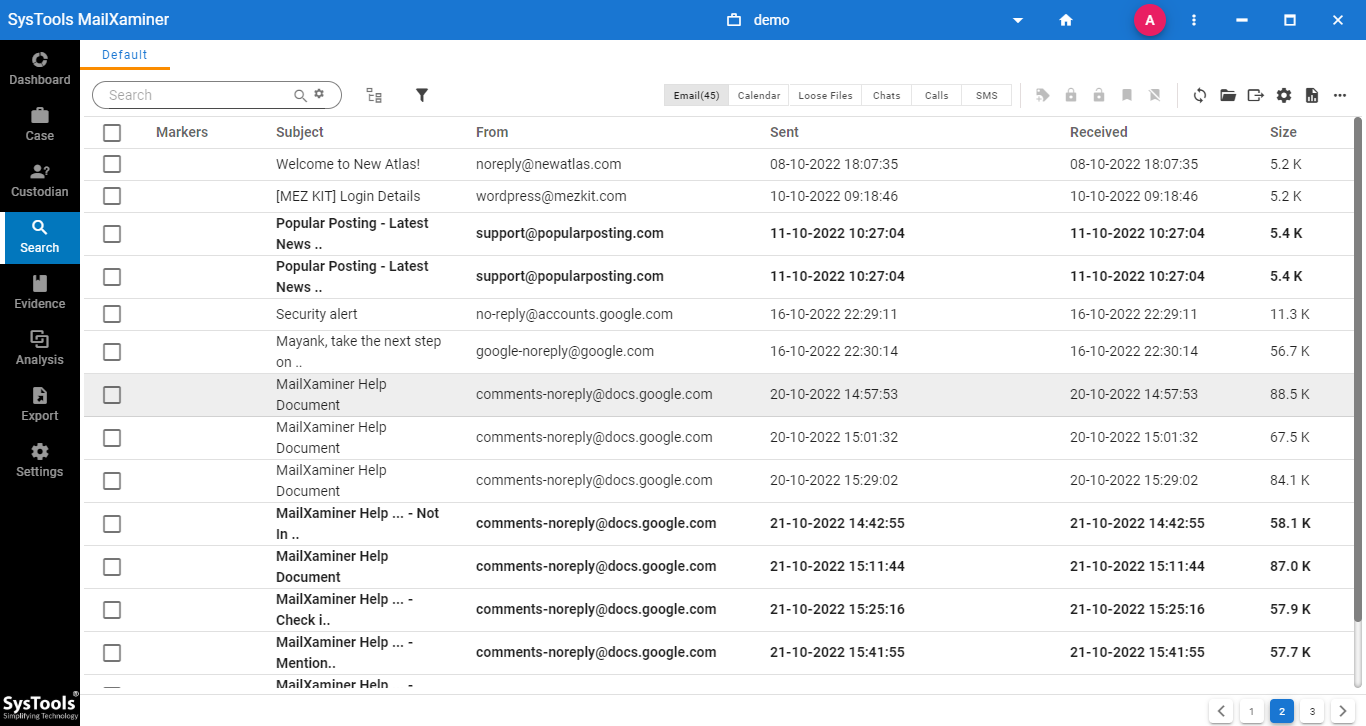Sort by the Received column header
The height and width of the screenshot is (726, 1366).
tap(1099, 132)
